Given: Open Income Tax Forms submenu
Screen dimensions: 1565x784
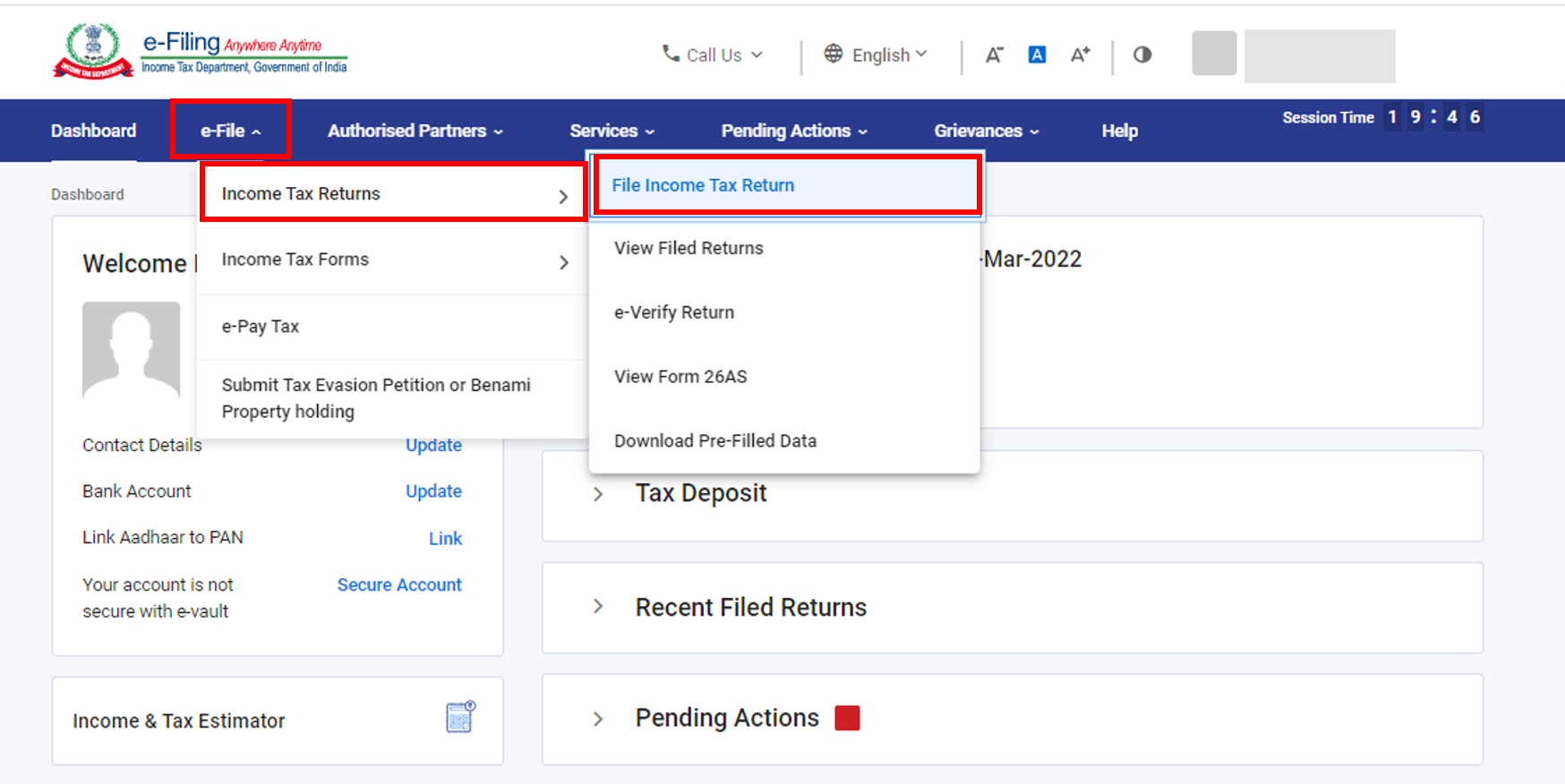Looking at the screenshot, I should (x=394, y=260).
